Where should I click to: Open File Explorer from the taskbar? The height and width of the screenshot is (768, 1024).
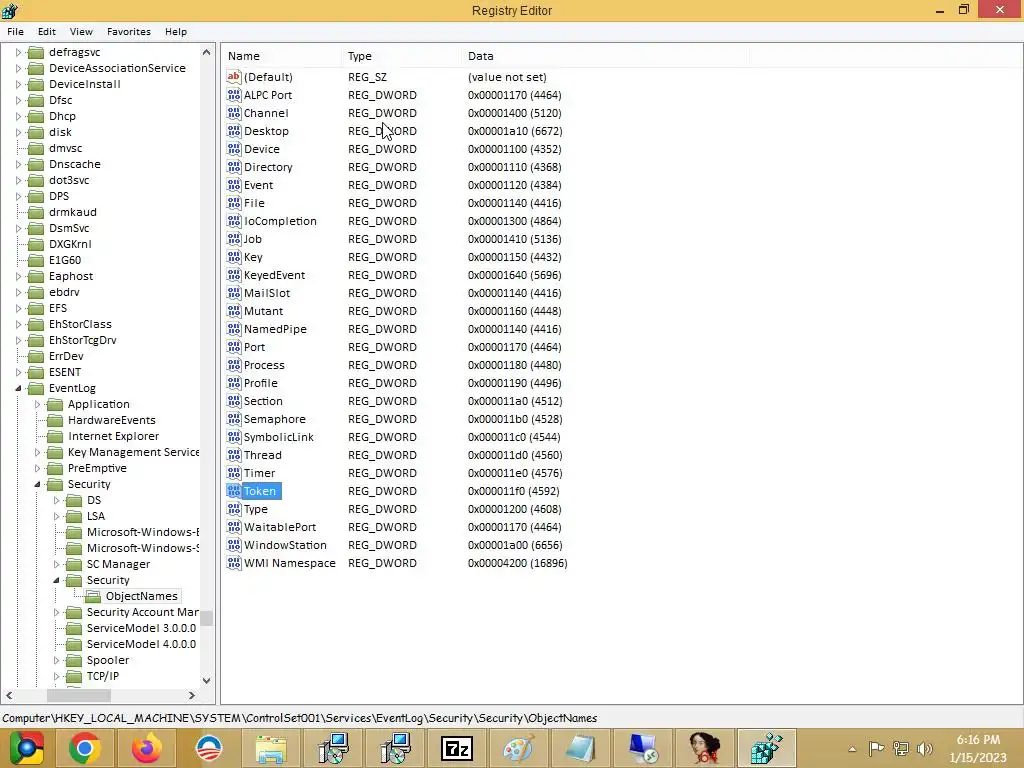pos(270,748)
